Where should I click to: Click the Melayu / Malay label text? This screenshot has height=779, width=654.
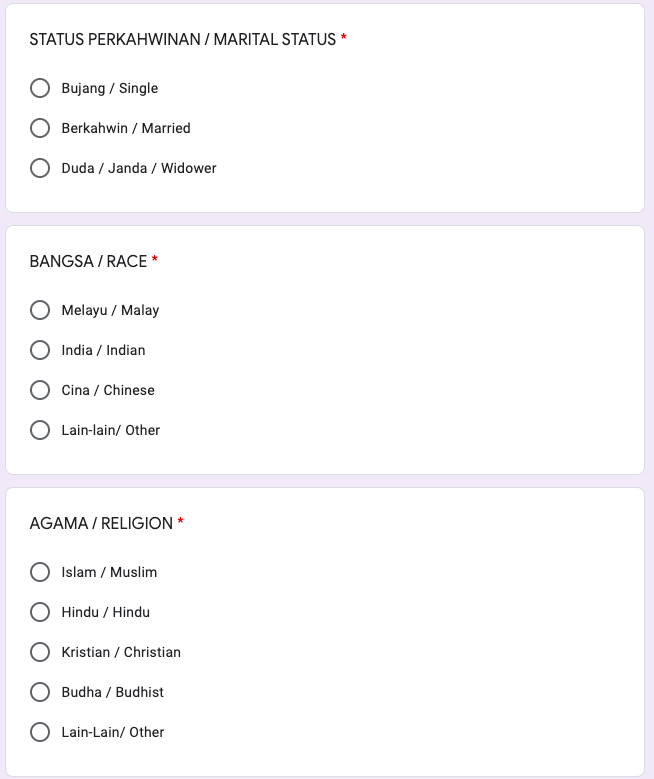click(x=110, y=310)
